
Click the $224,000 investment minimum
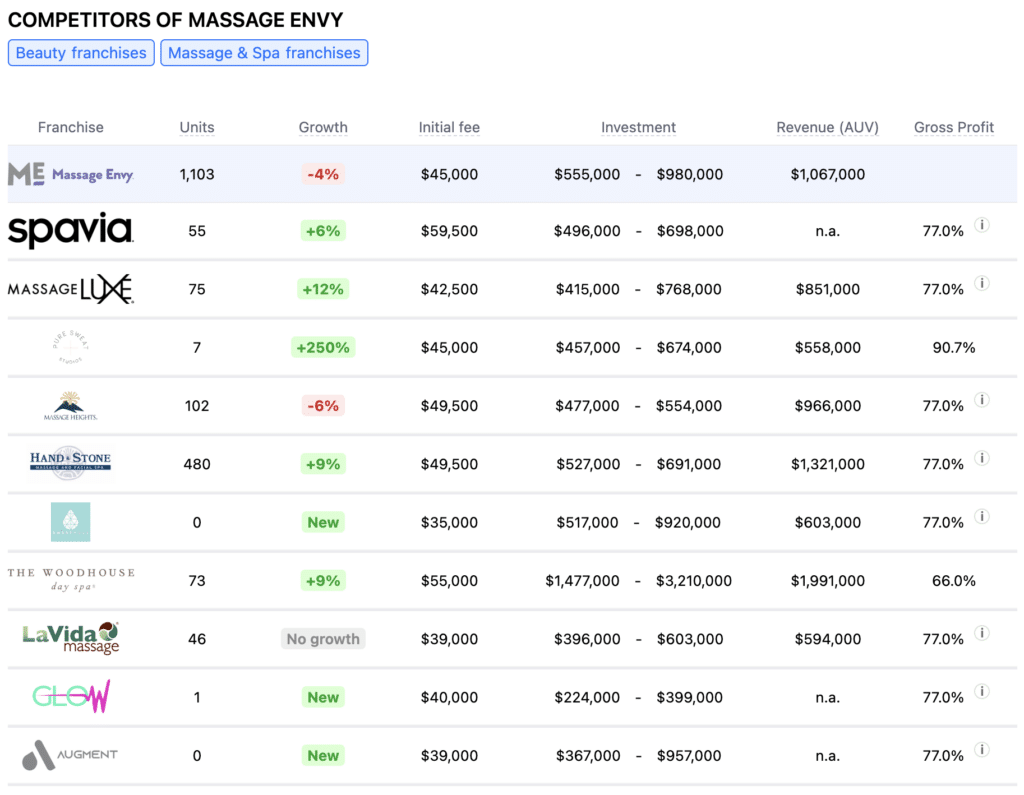pos(587,697)
